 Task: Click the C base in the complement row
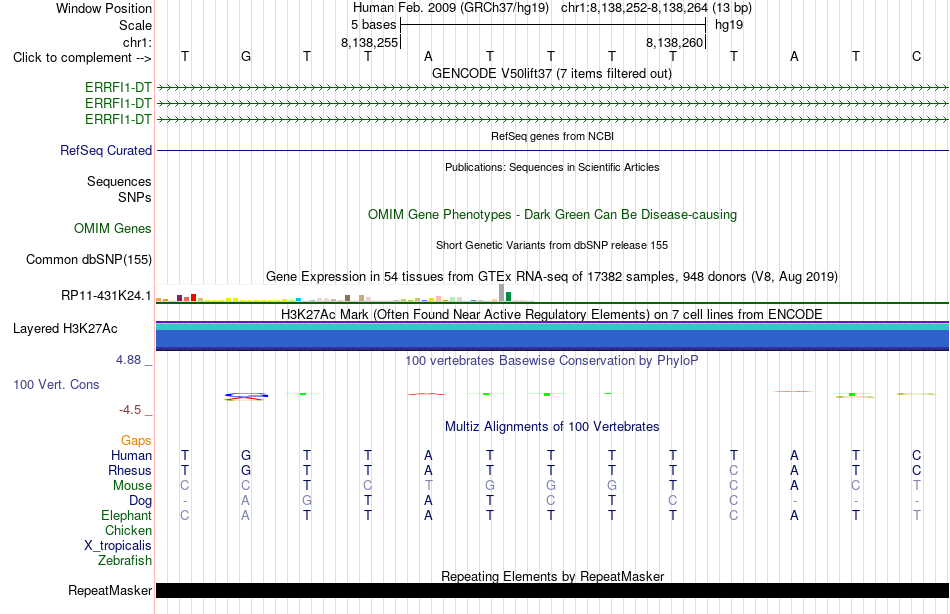pyautogui.click(x=916, y=56)
